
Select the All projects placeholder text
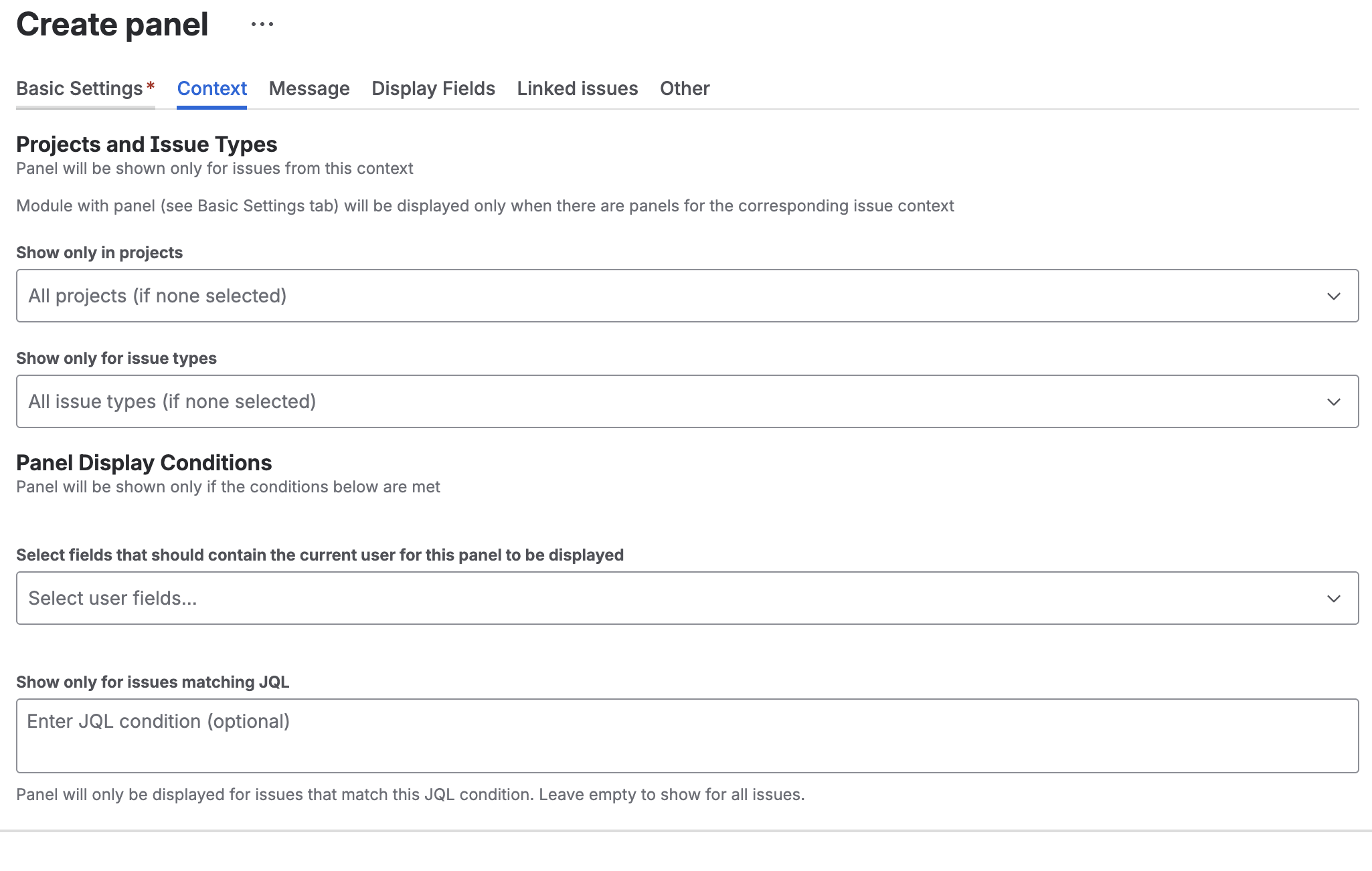click(157, 295)
